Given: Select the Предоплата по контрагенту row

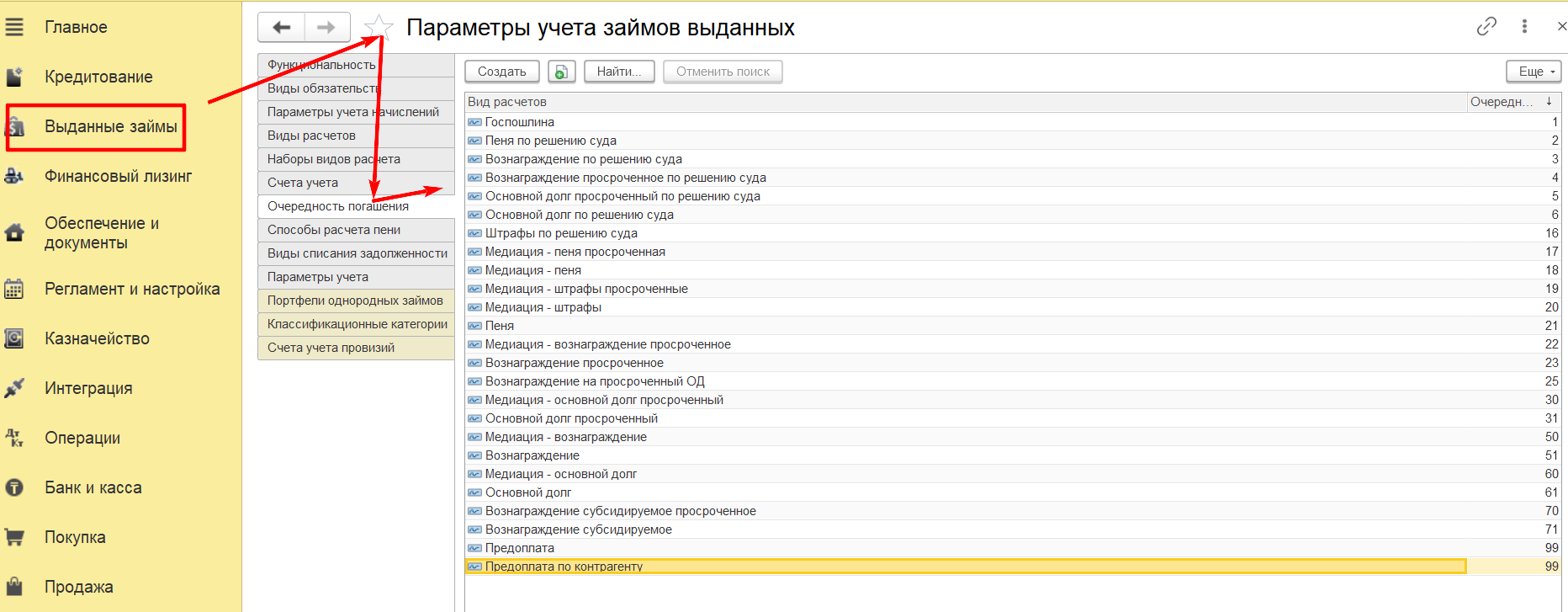Looking at the screenshot, I should click(x=1013, y=567).
